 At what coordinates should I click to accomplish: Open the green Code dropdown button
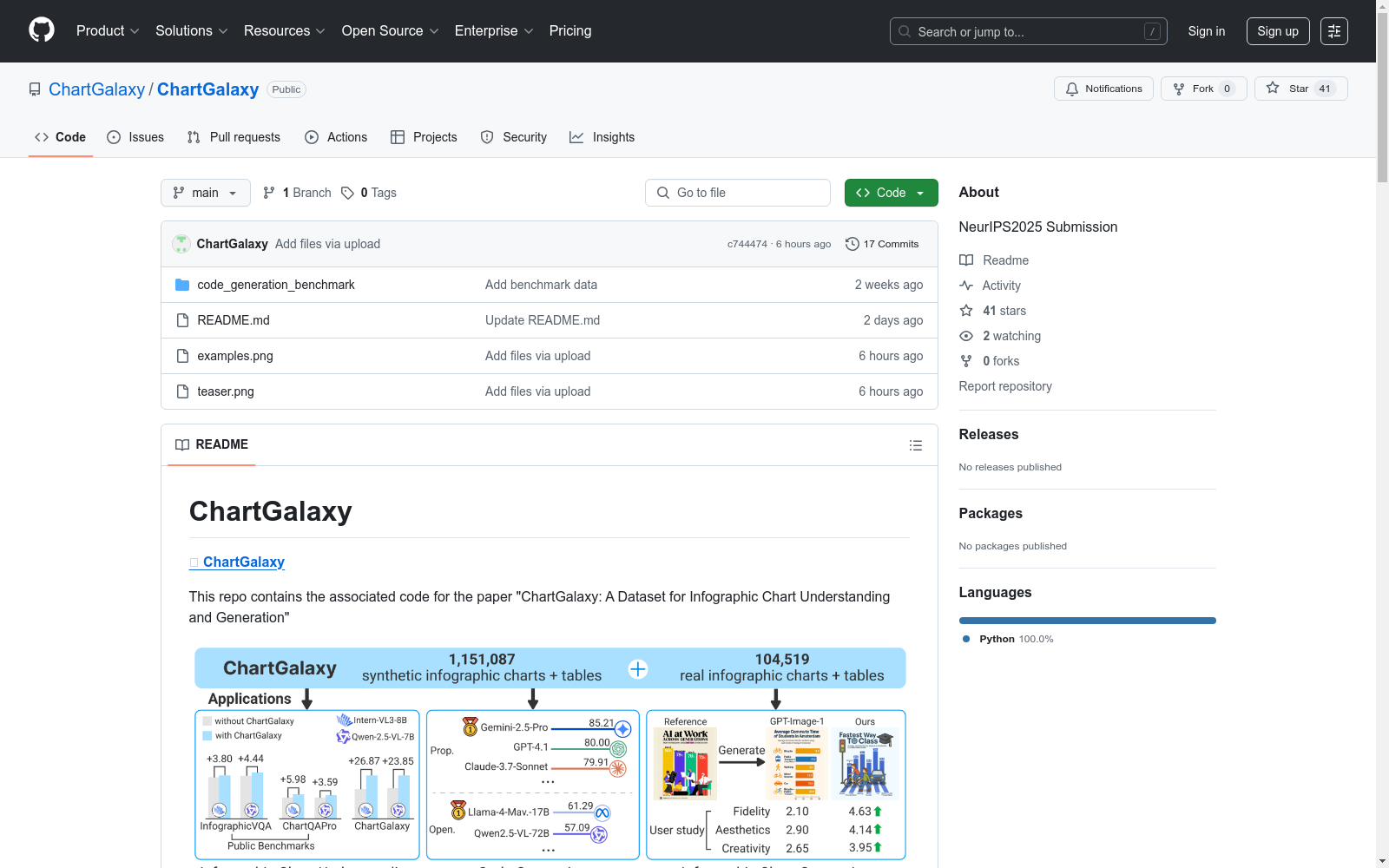click(x=891, y=193)
